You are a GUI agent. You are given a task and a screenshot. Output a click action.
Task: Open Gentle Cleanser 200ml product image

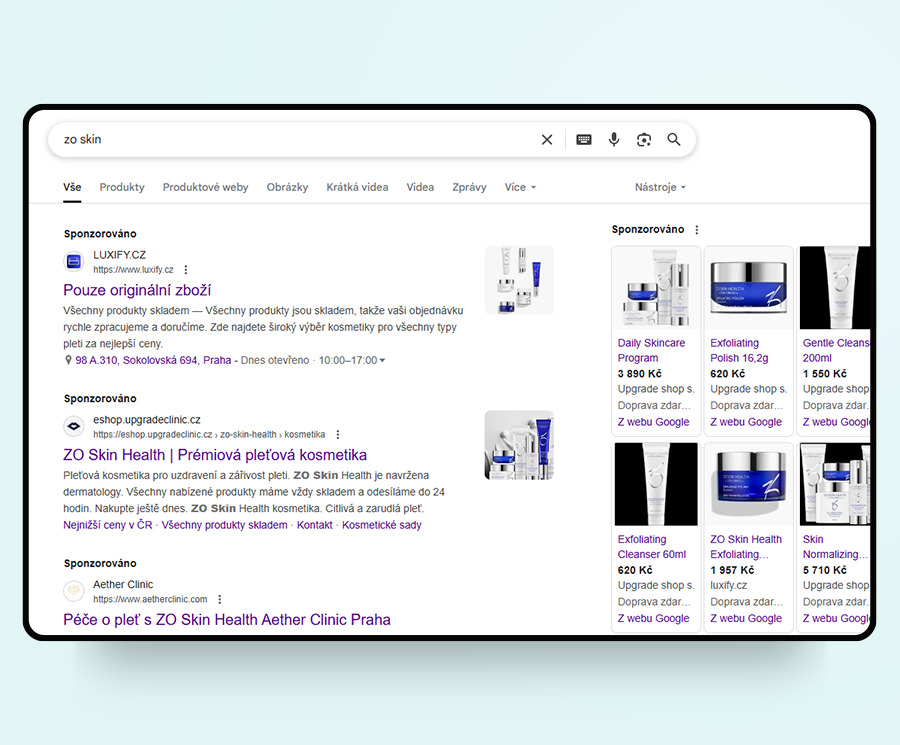point(835,288)
